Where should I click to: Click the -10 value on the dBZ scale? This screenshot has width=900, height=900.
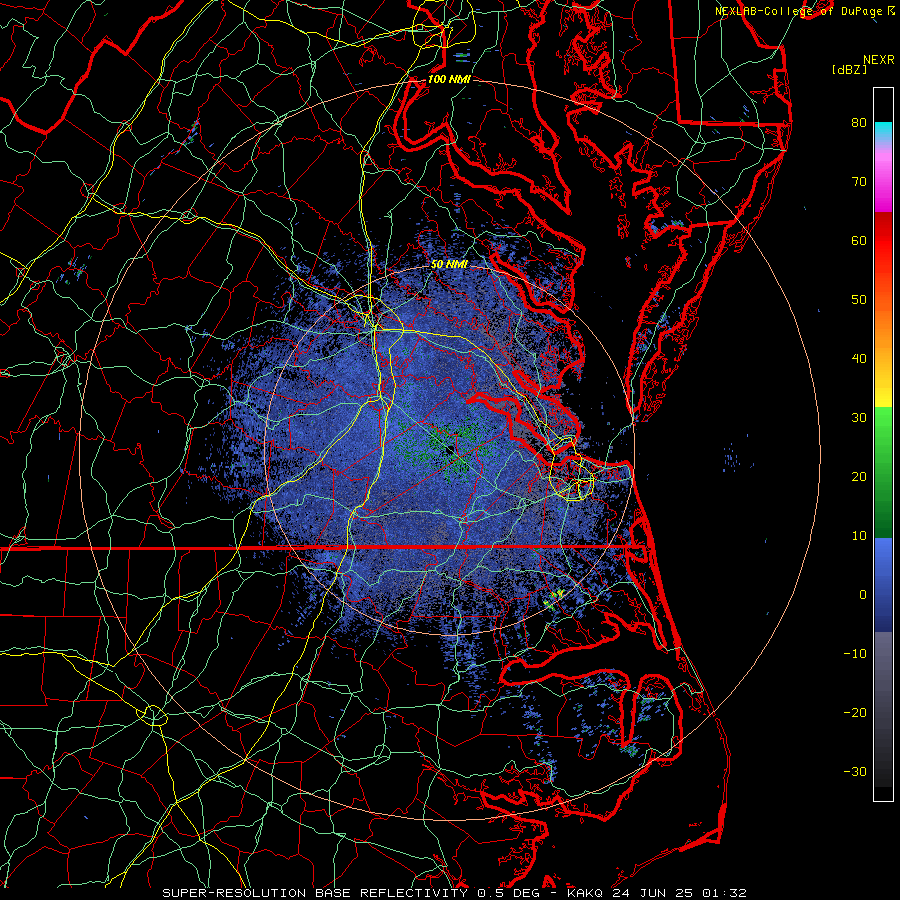click(x=855, y=654)
